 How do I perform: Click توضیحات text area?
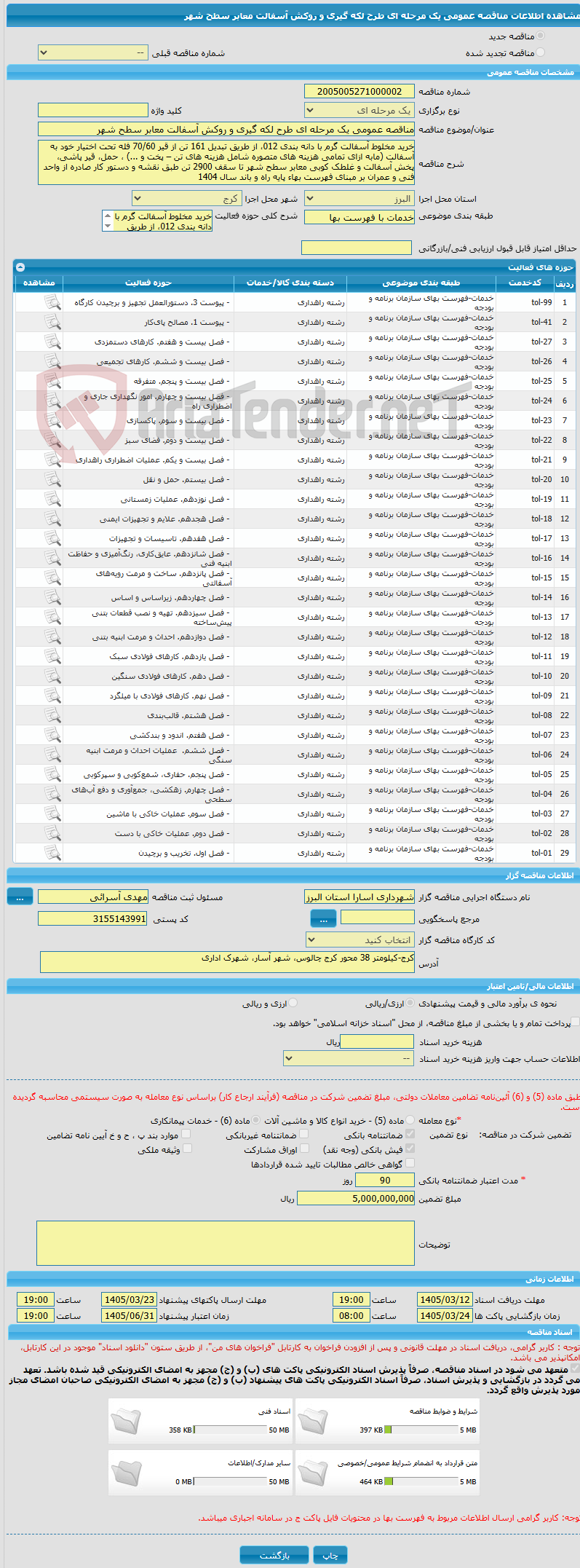[x=226, y=1244]
